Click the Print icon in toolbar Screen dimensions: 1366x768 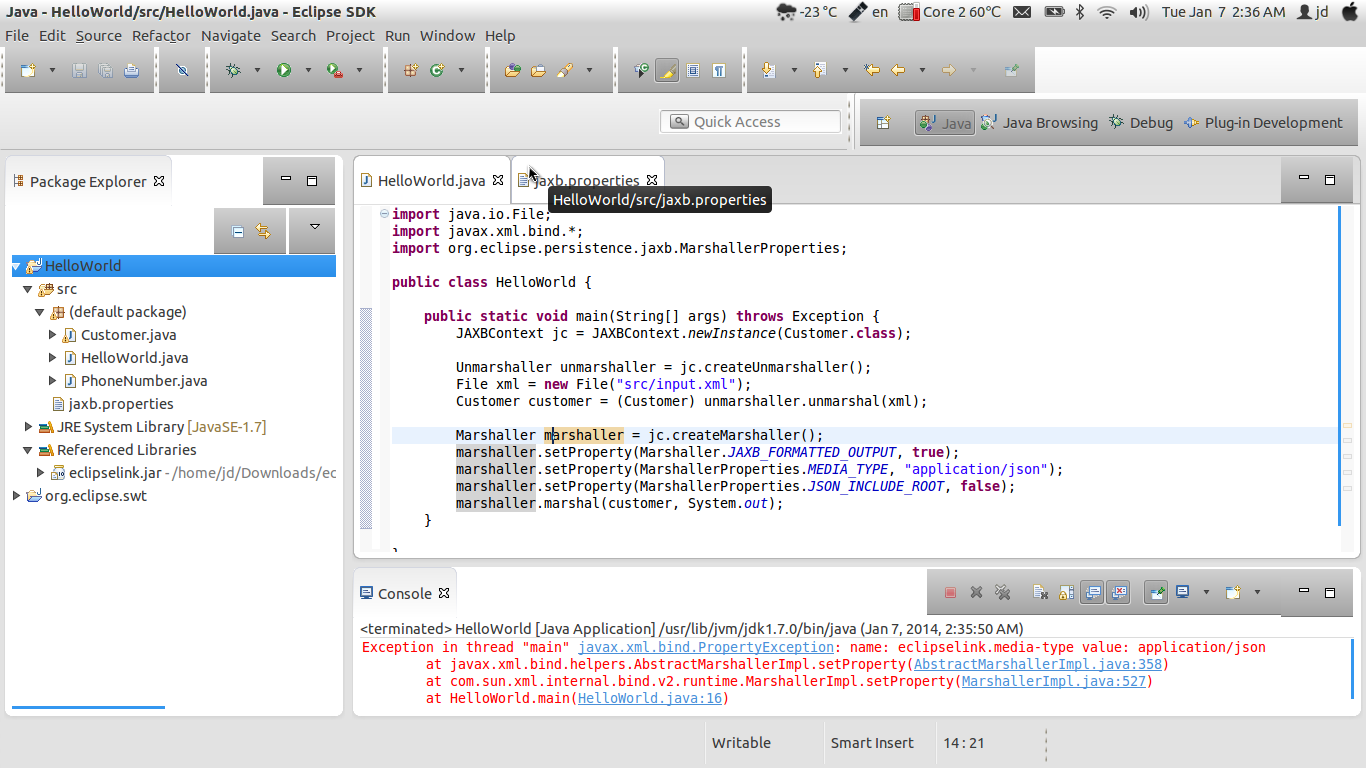(132, 70)
